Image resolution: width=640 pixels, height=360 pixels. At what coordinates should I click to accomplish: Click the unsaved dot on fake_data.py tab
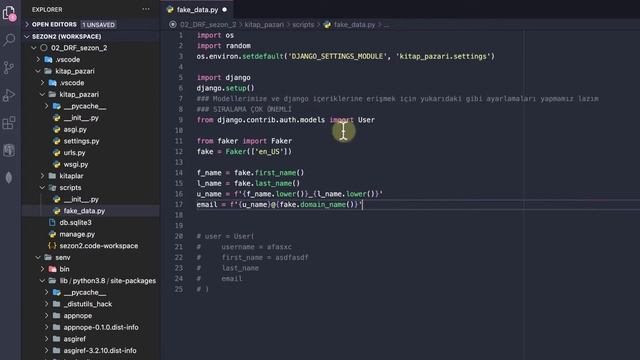[224, 9]
